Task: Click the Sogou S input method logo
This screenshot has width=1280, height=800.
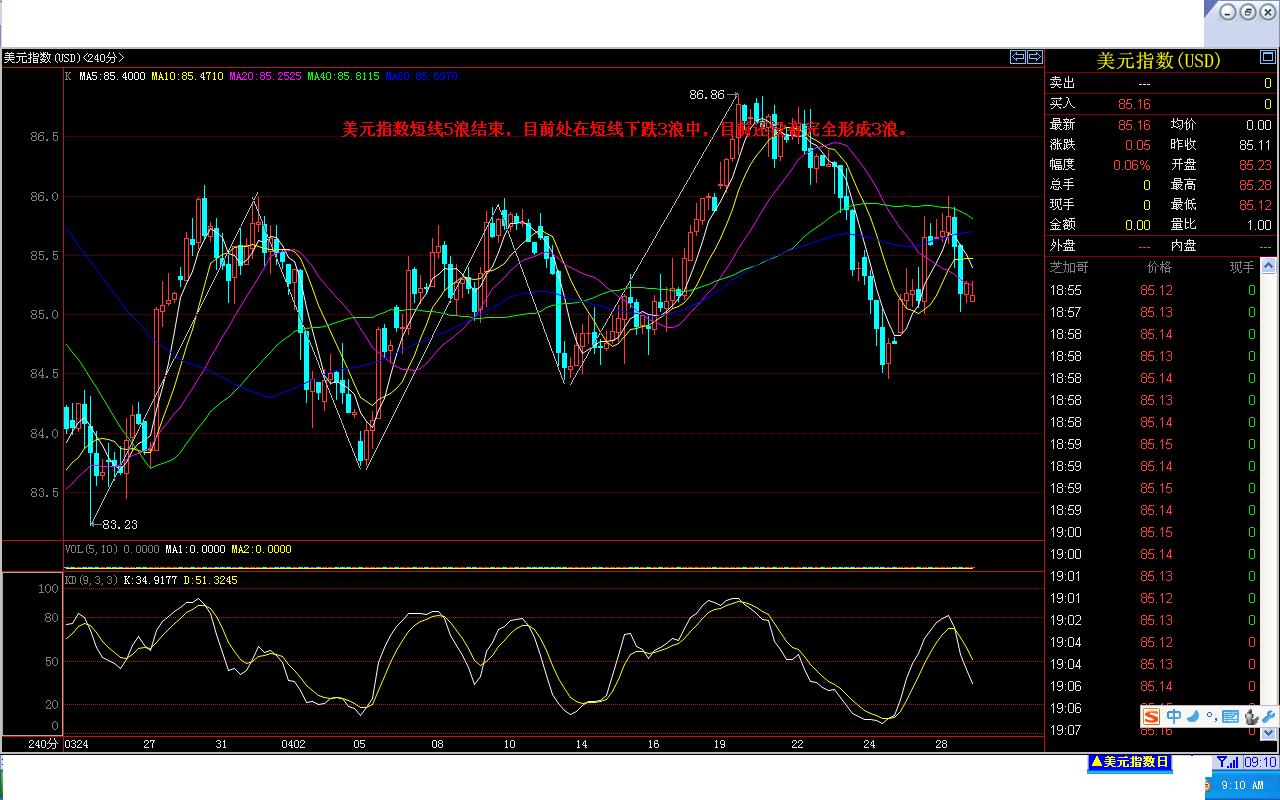Action: [x=1152, y=716]
